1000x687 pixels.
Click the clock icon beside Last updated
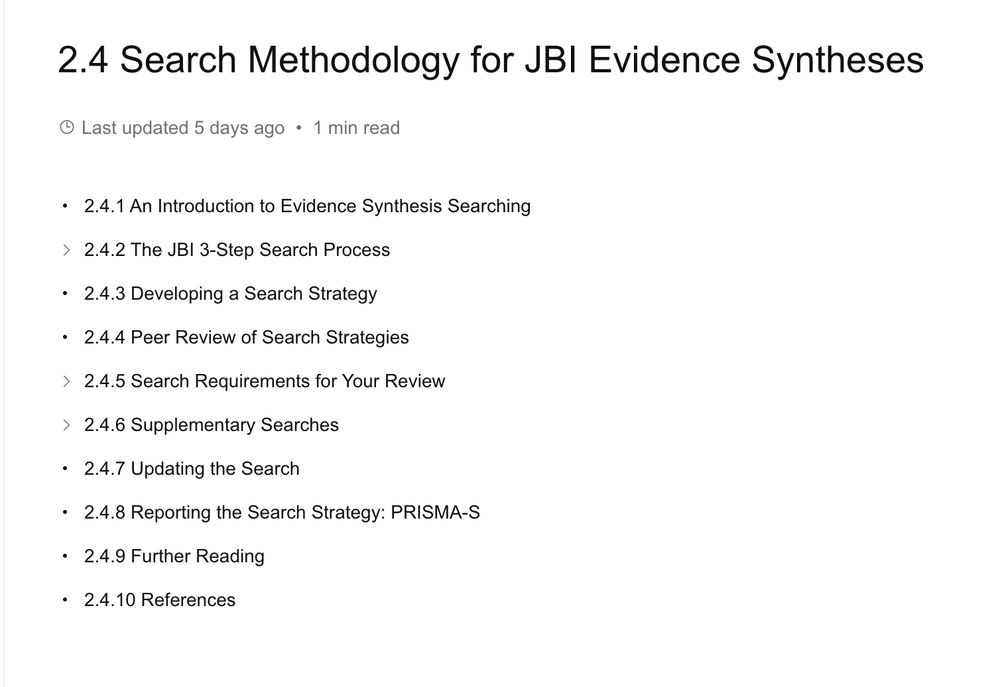click(x=67, y=128)
